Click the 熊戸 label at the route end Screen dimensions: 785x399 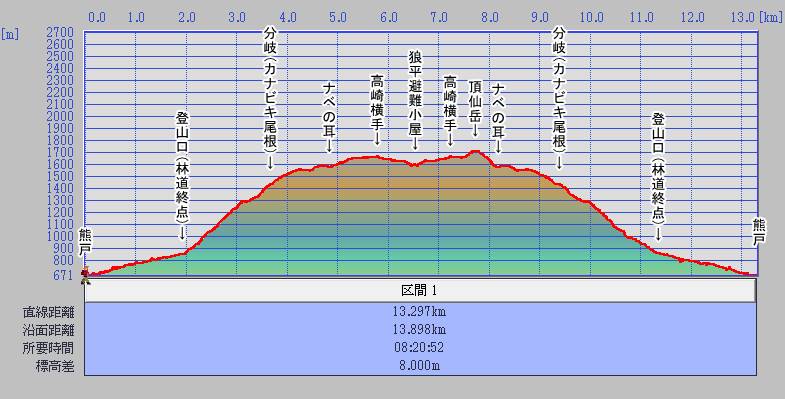(759, 233)
